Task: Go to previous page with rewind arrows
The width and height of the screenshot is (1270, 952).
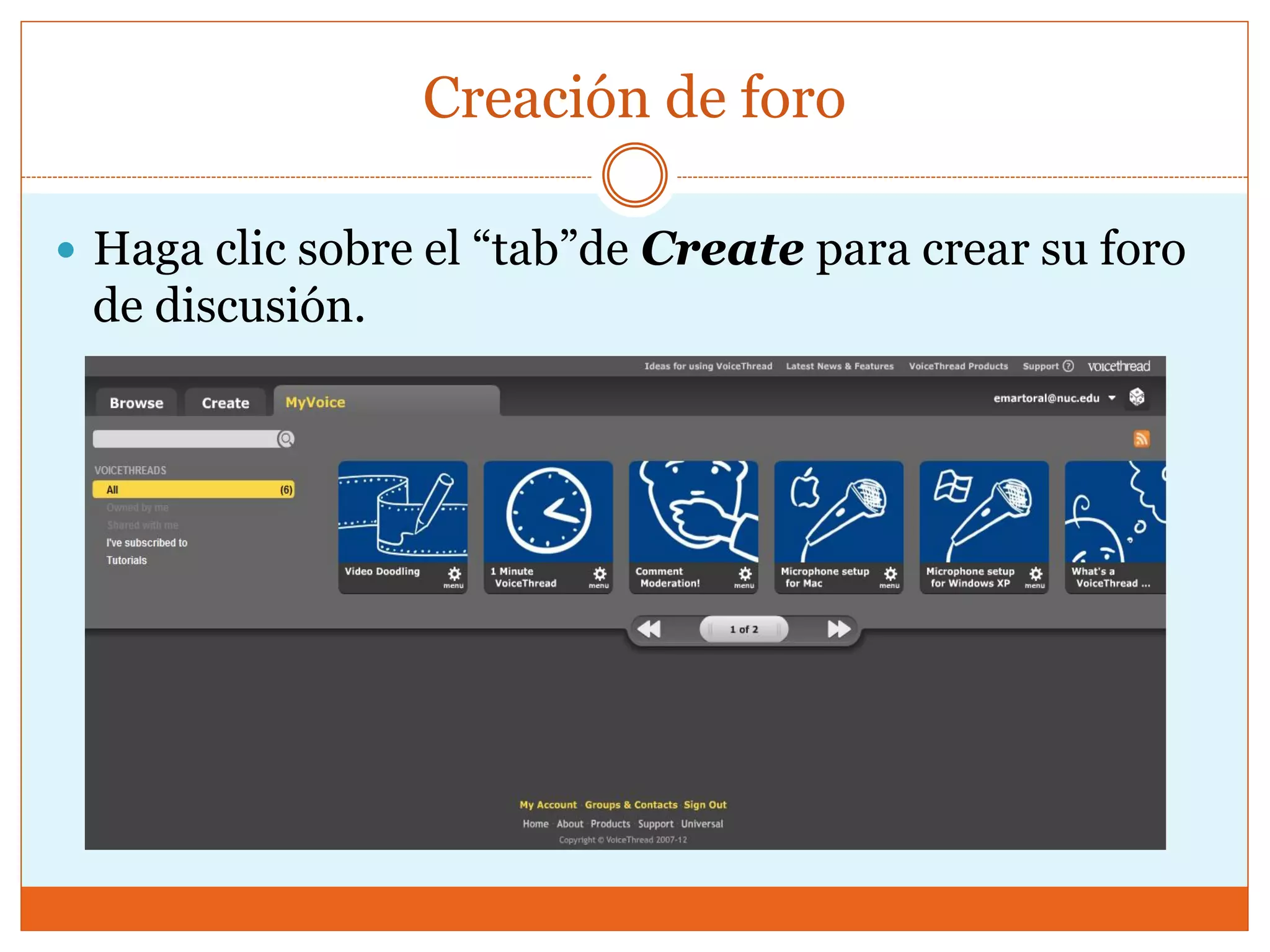Action: pyautogui.click(x=649, y=629)
